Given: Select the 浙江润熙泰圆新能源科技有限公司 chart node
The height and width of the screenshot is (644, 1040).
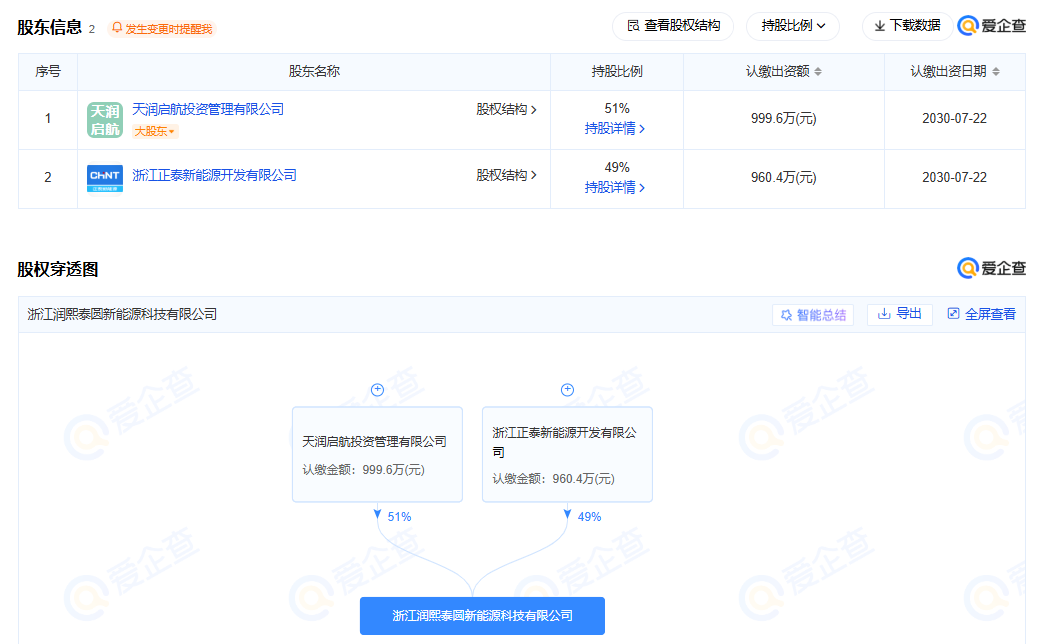Looking at the screenshot, I should tap(482, 616).
